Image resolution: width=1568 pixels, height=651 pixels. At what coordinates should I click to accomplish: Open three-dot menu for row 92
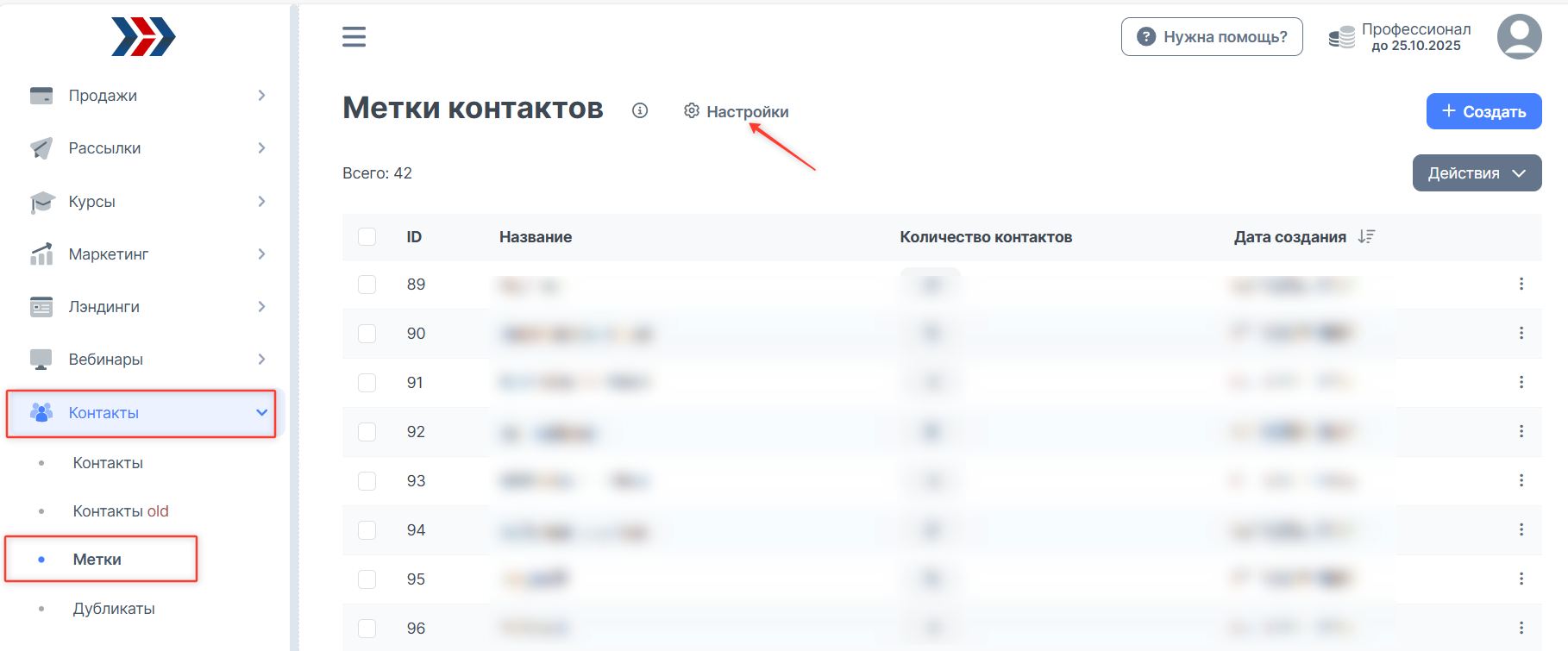(x=1521, y=431)
